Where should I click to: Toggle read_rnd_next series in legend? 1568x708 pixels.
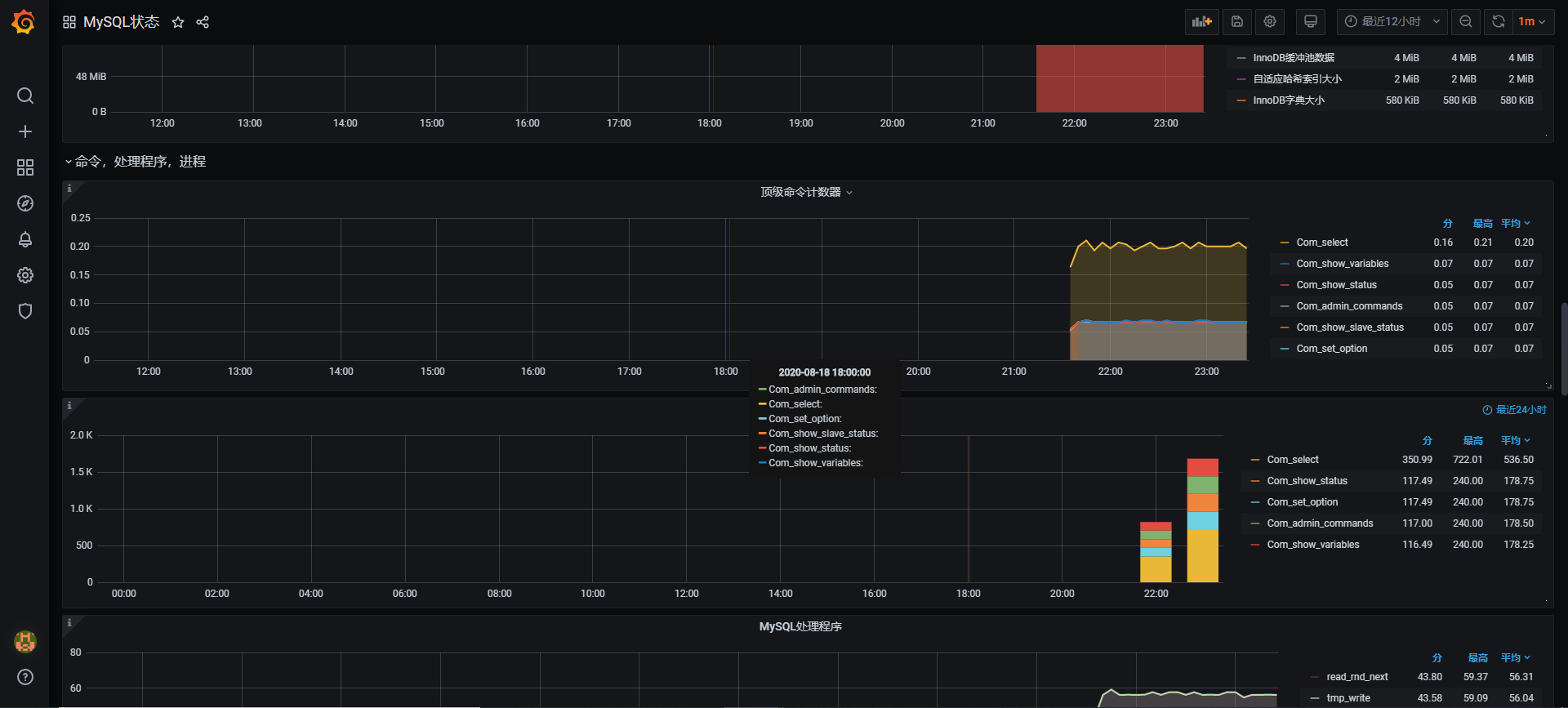pos(1357,677)
